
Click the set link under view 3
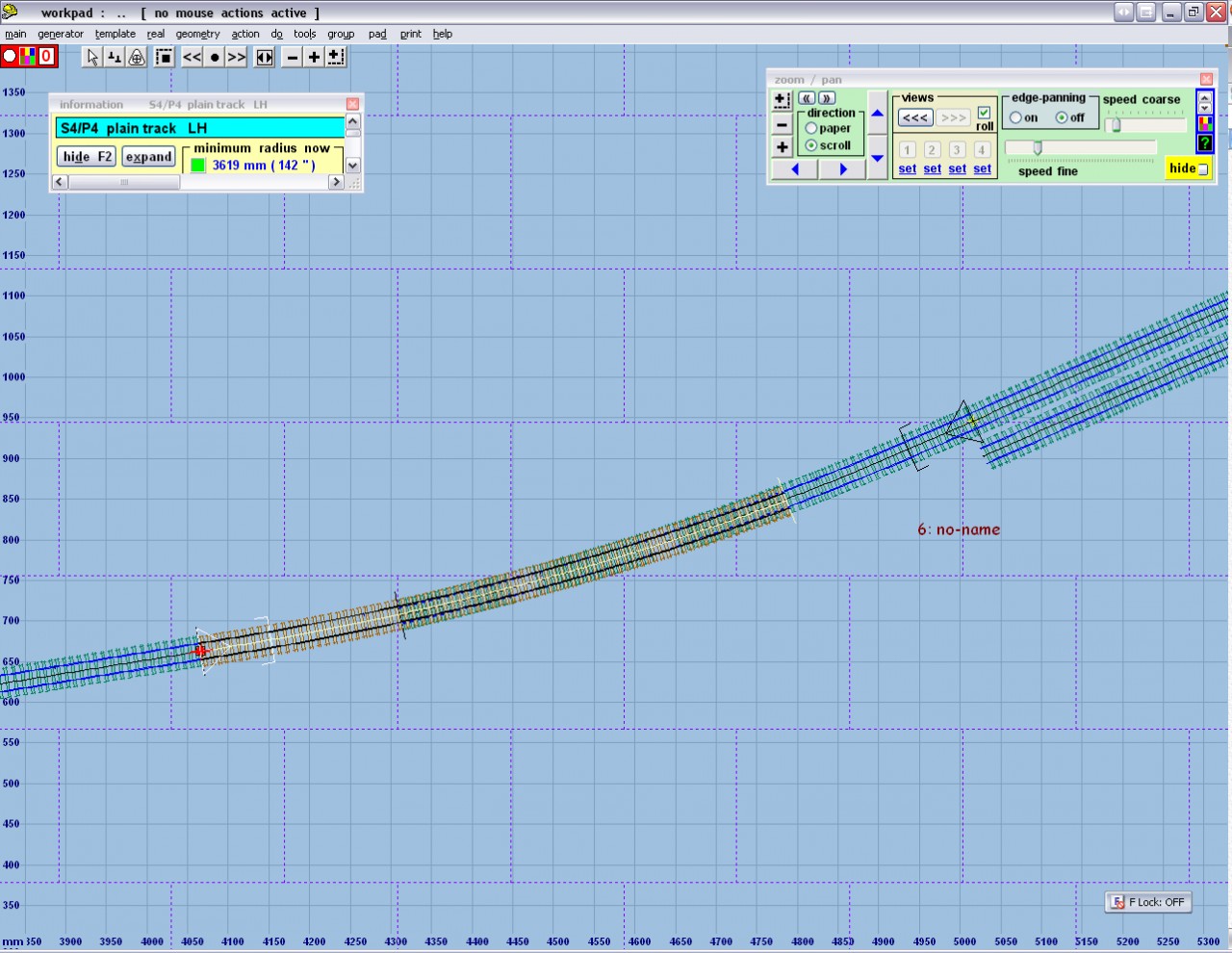point(958,168)
